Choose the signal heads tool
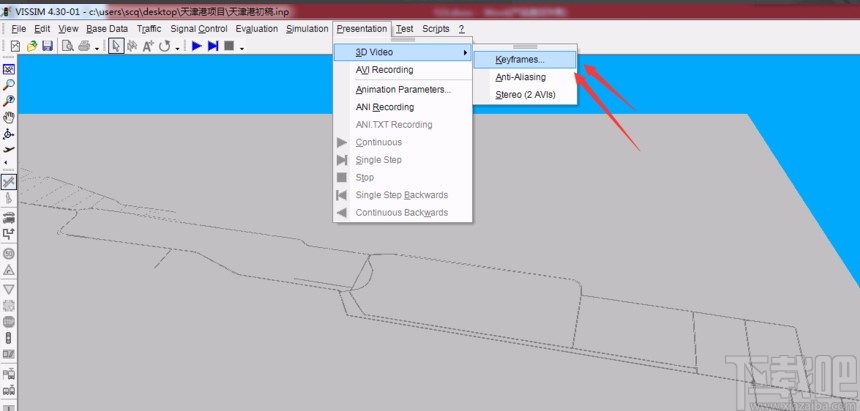Screen dimensions: 860x411 9,338
